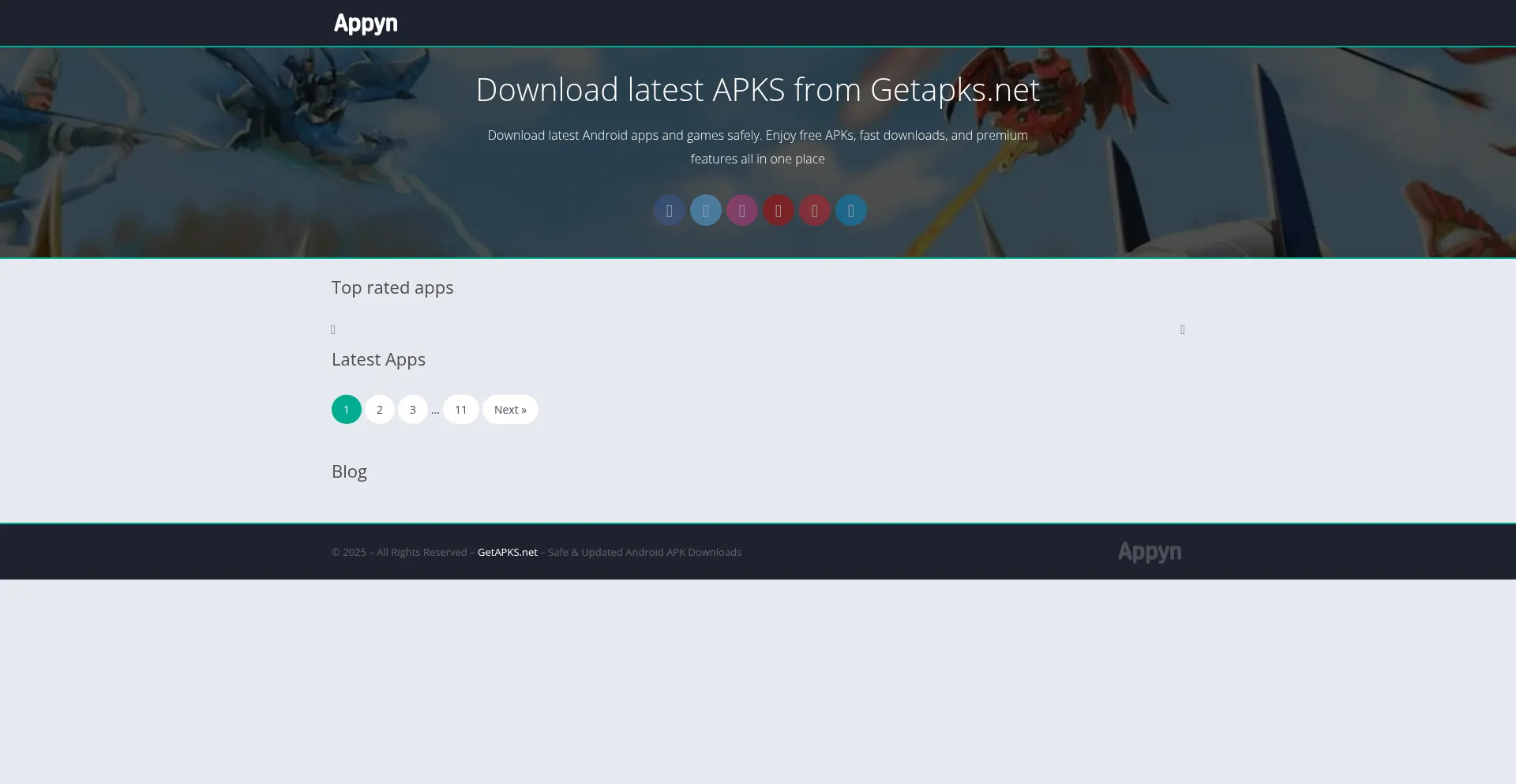1516x784 pixels.
Task: Click the 'Download latest APKS from Getapks.net' title
Action: (758, 90)
